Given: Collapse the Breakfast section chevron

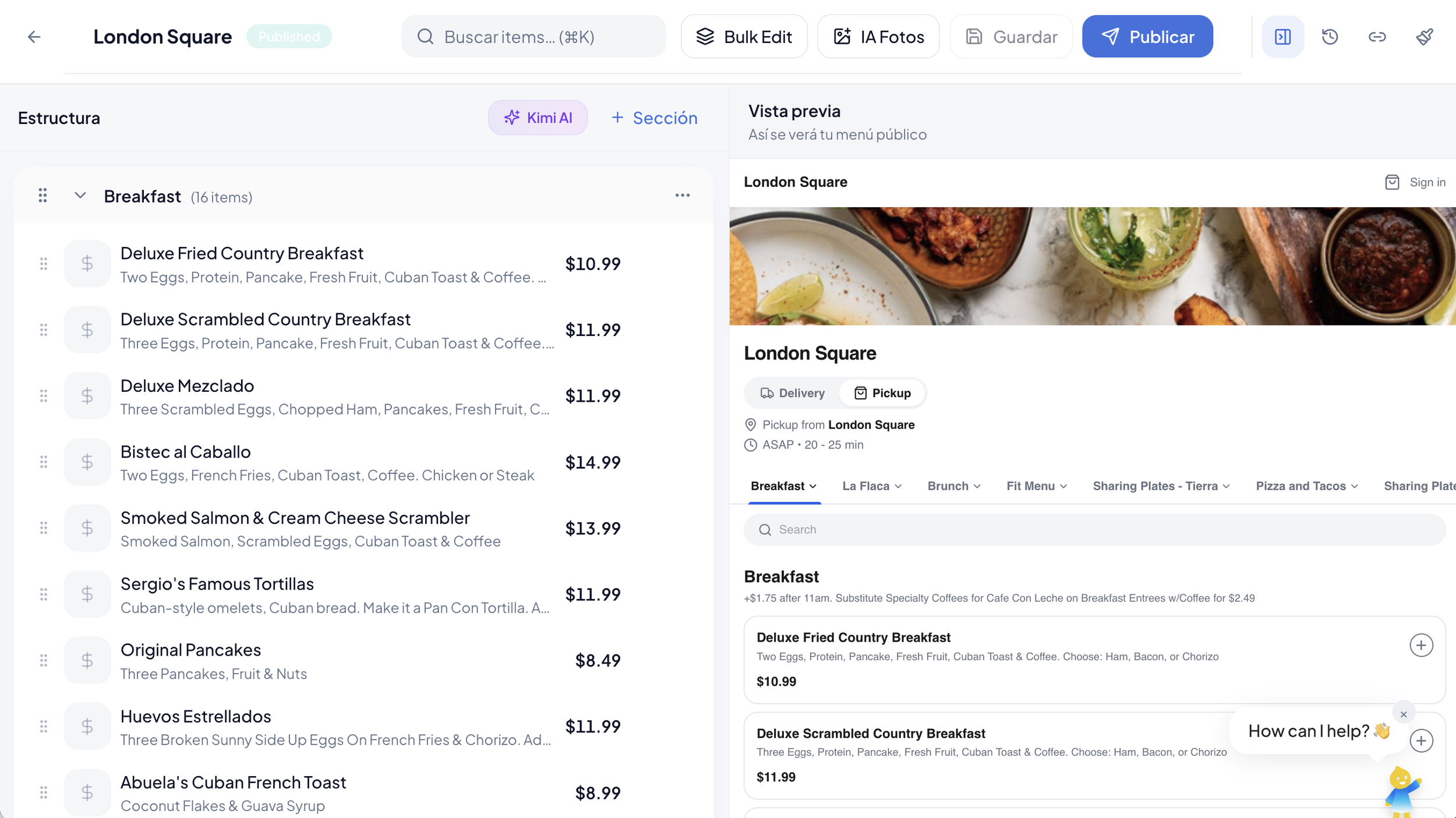Looking at the screenshot, I should tap(80, 196).
